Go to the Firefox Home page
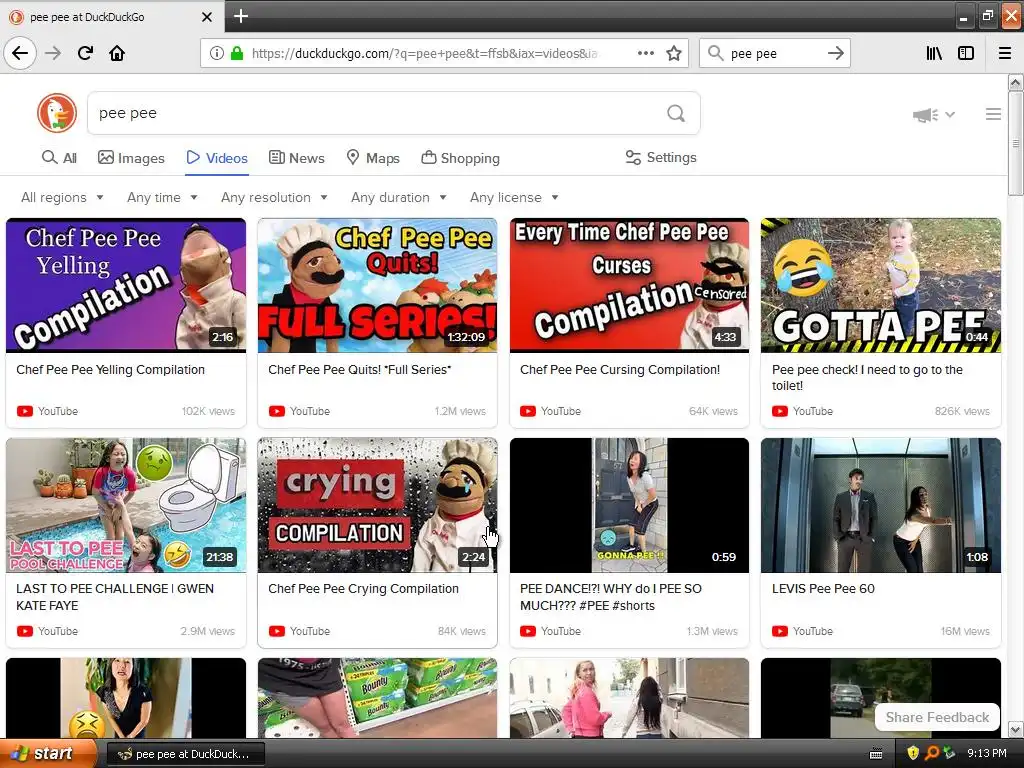Screen dimensions: 1024x768 coord(117,53)
